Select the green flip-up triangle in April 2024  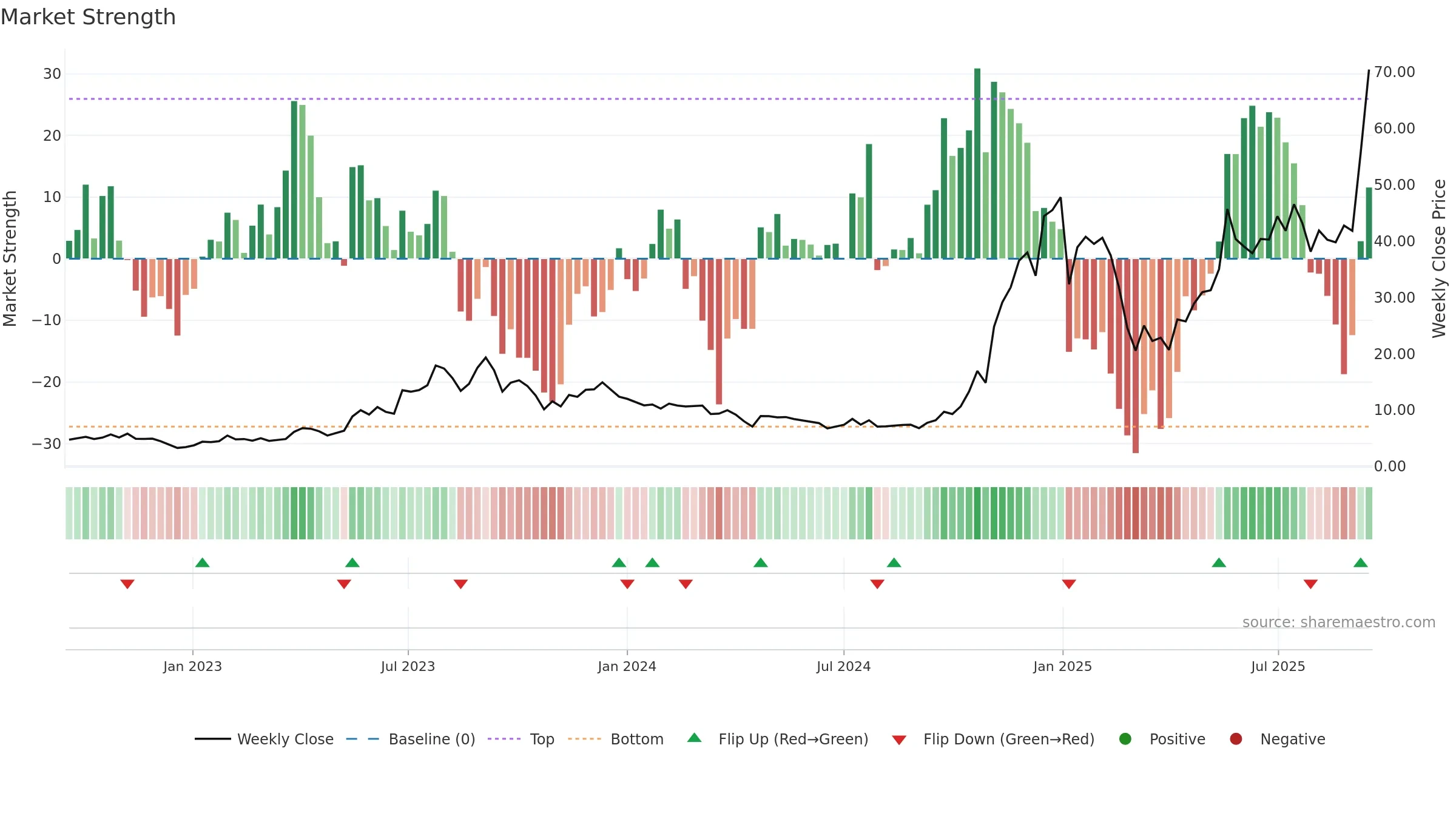point(761,562)
